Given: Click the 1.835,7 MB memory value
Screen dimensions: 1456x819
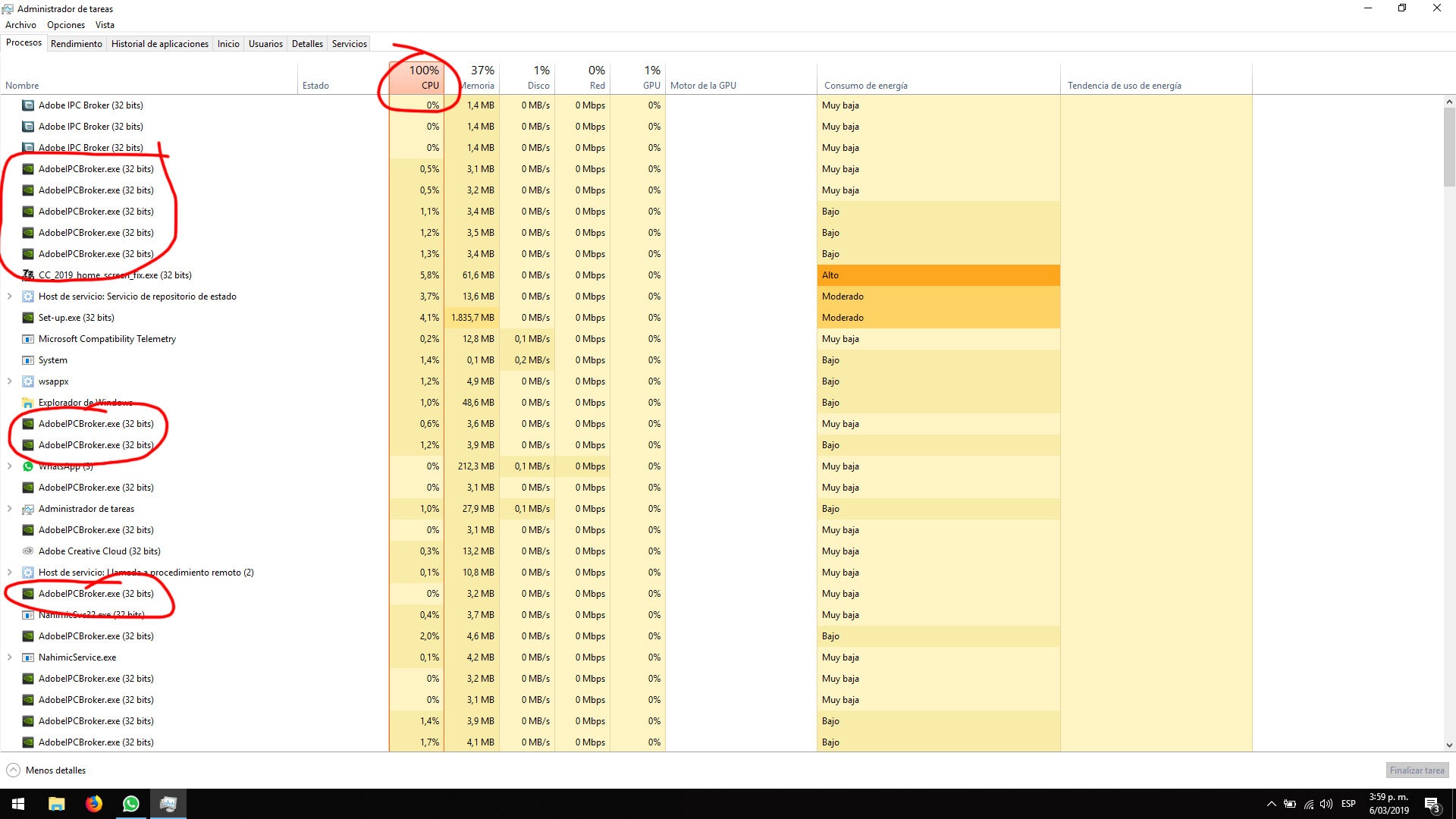Looking at the screenshot, I should (x=472, y=318).
